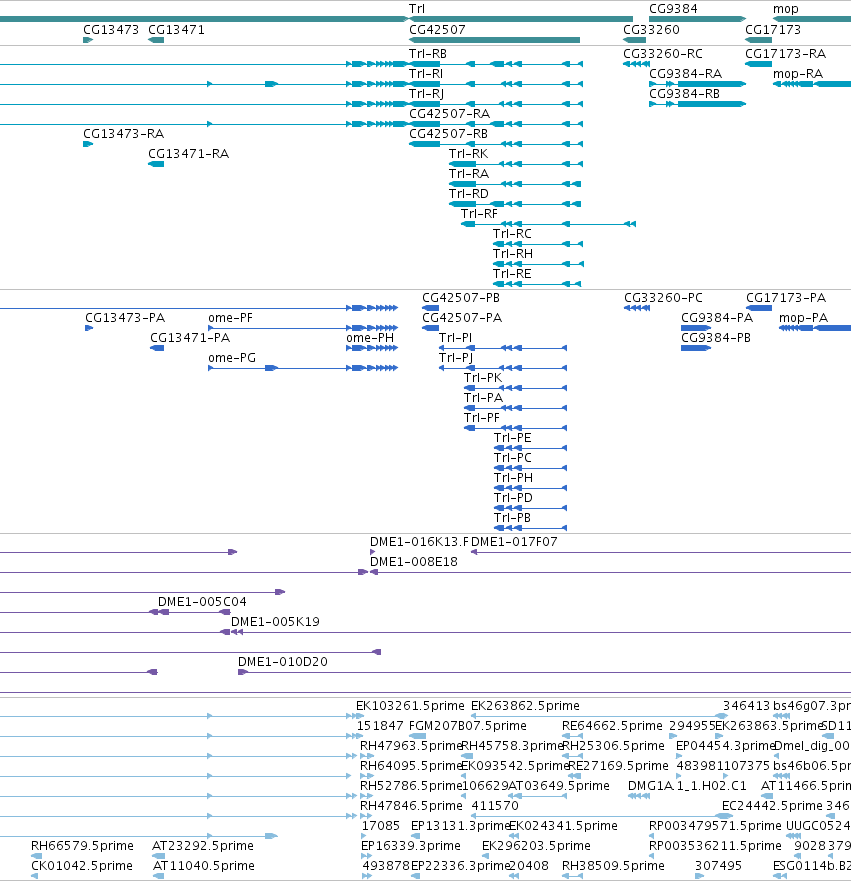Click the Trl-RB transcript label
851x881 pixels.
pos(427,54)
